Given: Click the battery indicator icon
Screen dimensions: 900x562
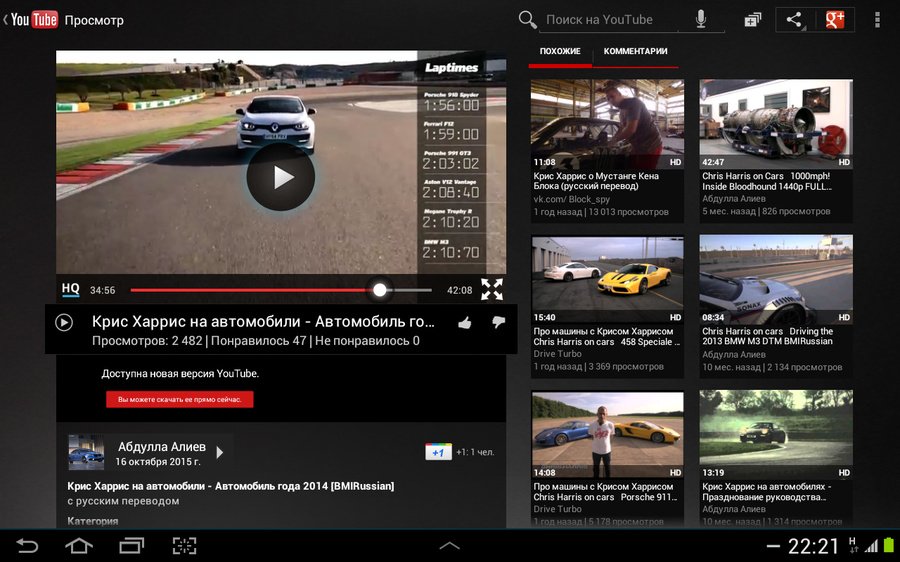Looking at the screenshot, I should coord(889,545).
